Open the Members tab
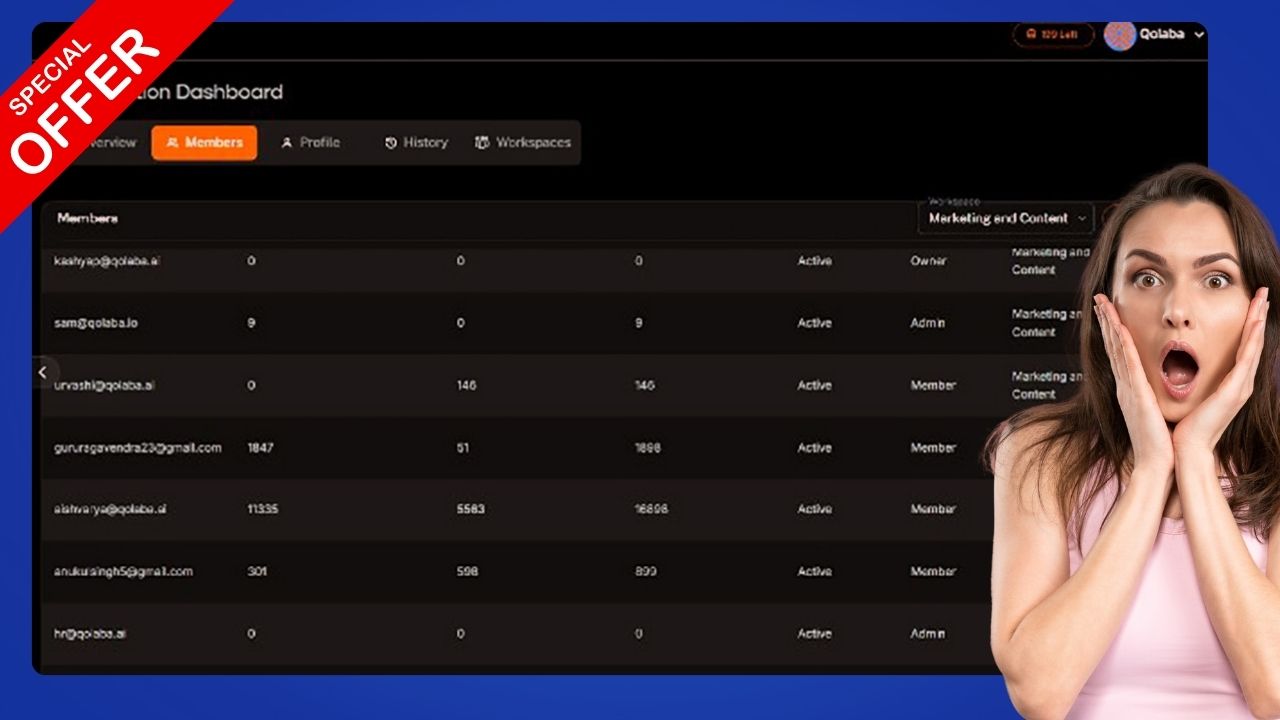This screenshot has width=1280, height=720. coord(204,142)
